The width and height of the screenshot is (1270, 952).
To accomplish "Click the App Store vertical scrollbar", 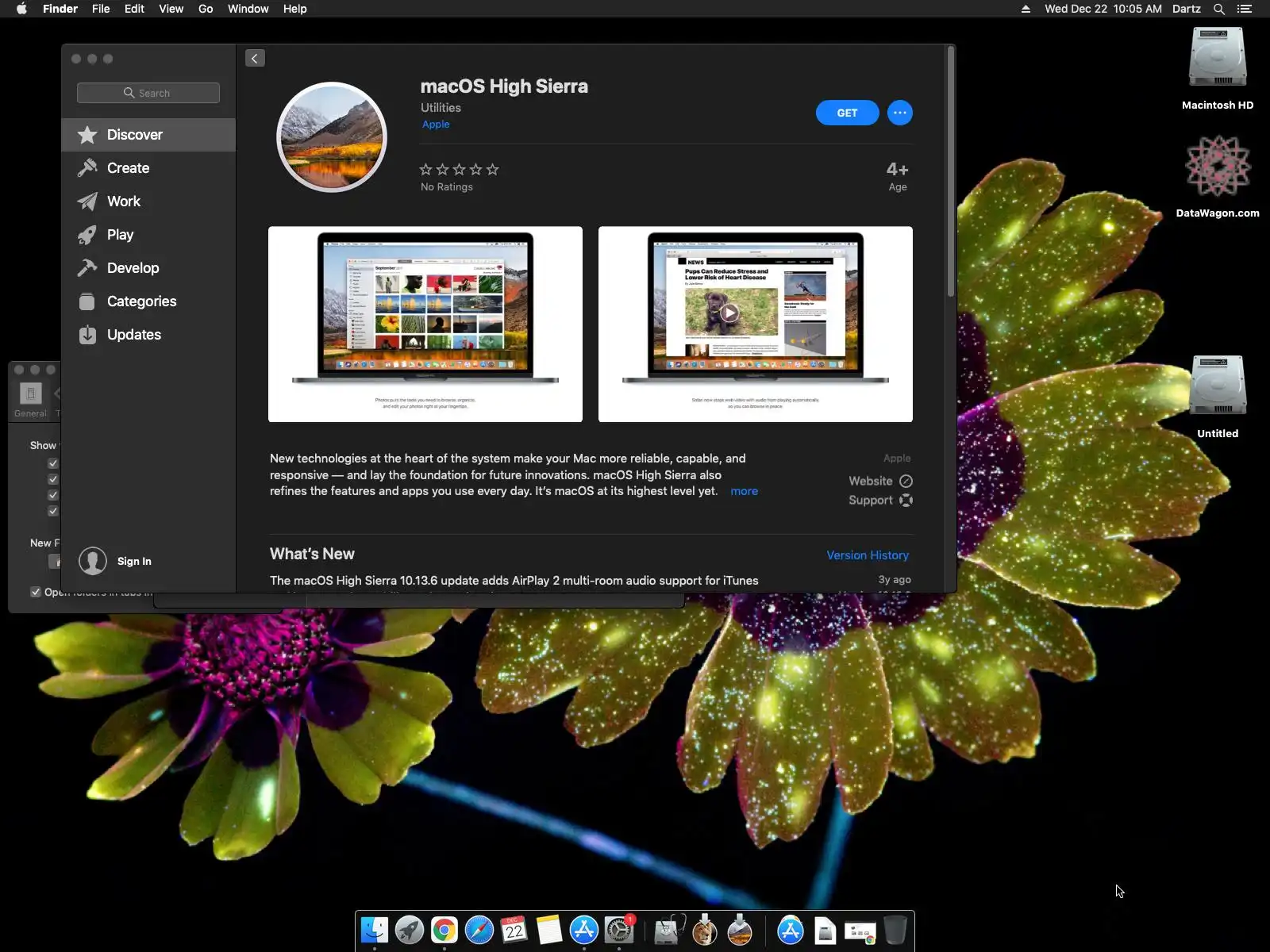I will click(950, 172).
